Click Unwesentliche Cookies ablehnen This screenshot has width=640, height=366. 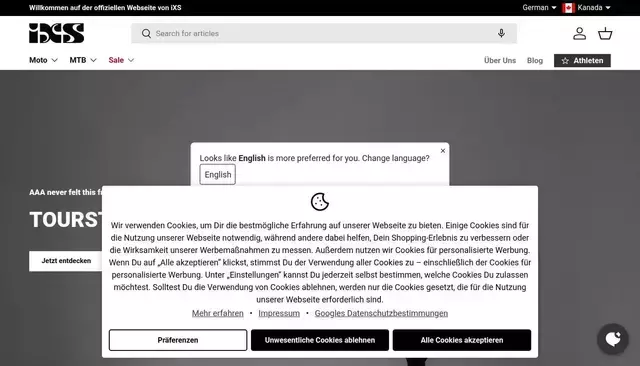(320, 340)
